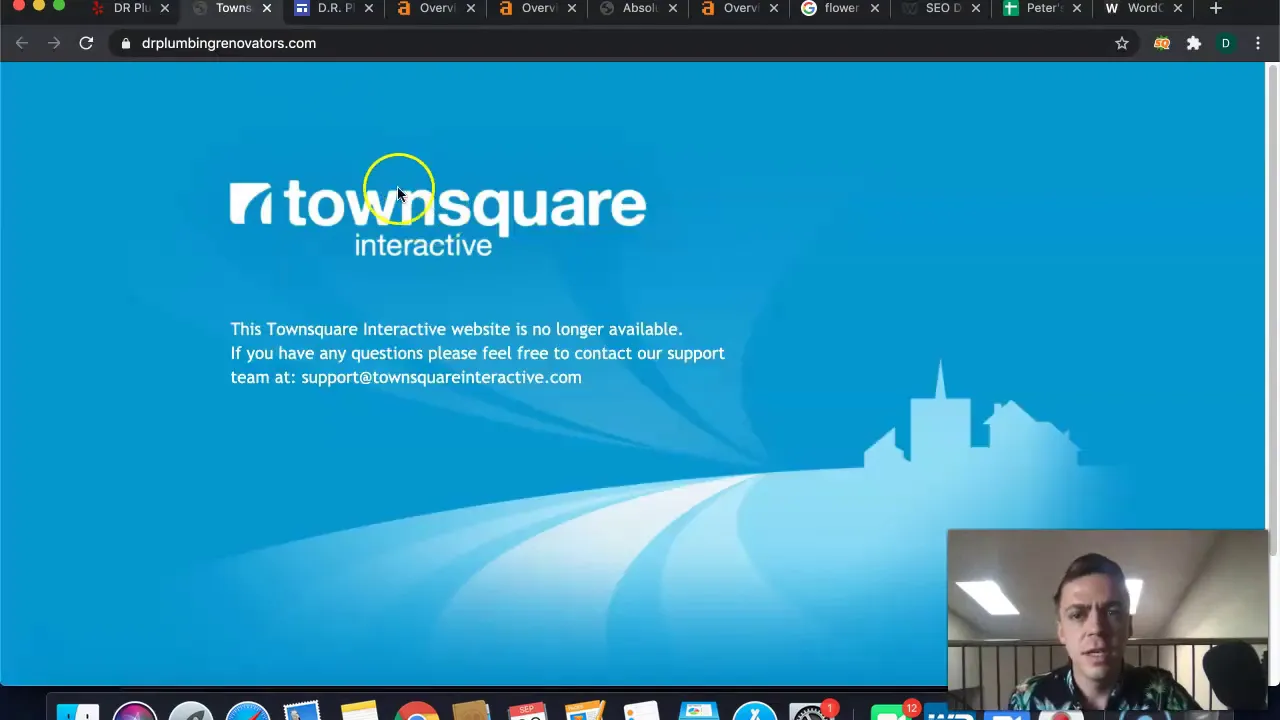
Task: Close the flower tab
Action: click(875, 8)
